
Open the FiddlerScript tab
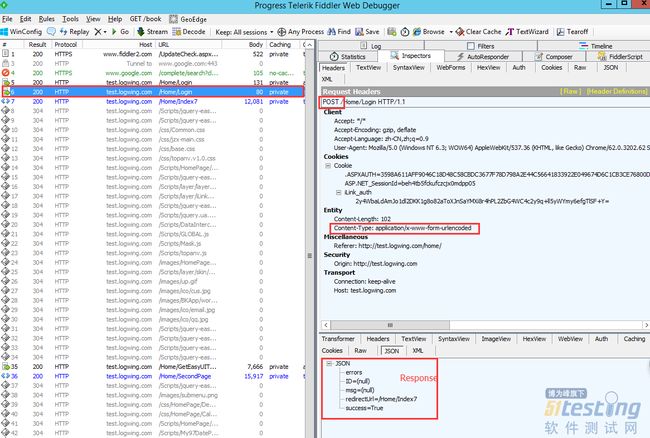tap(620, 57)
